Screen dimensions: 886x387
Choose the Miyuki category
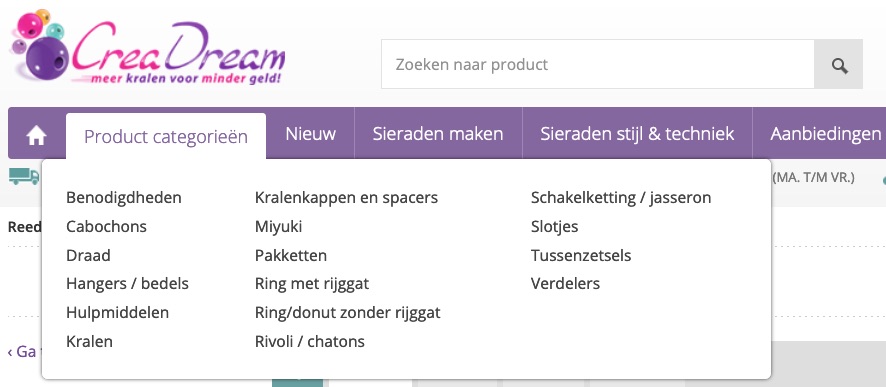(279, 227)
